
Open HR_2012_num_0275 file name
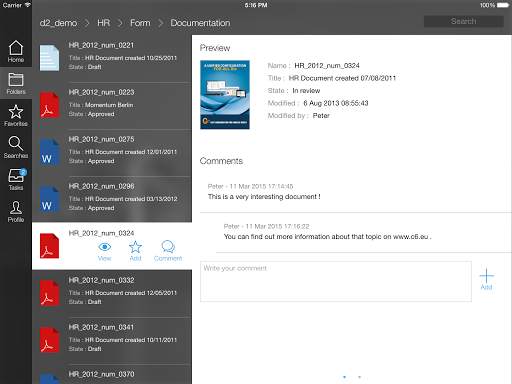pos(101,139)
